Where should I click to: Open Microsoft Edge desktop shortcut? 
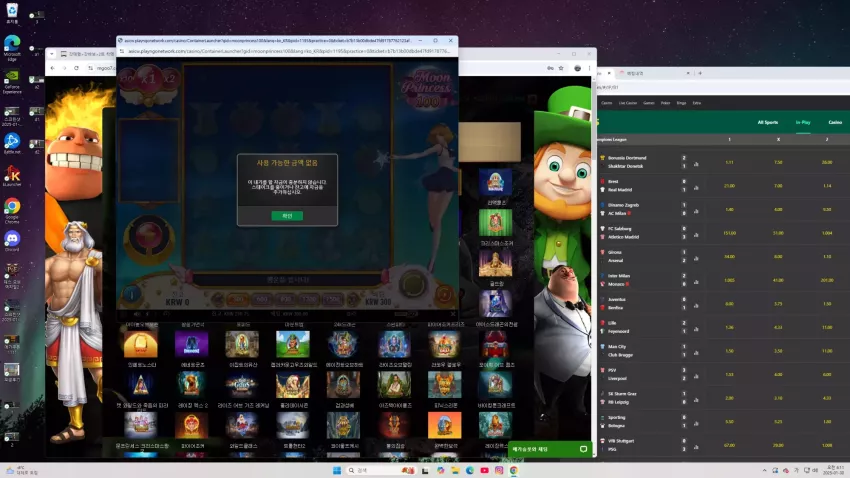(x=12, y=48)
